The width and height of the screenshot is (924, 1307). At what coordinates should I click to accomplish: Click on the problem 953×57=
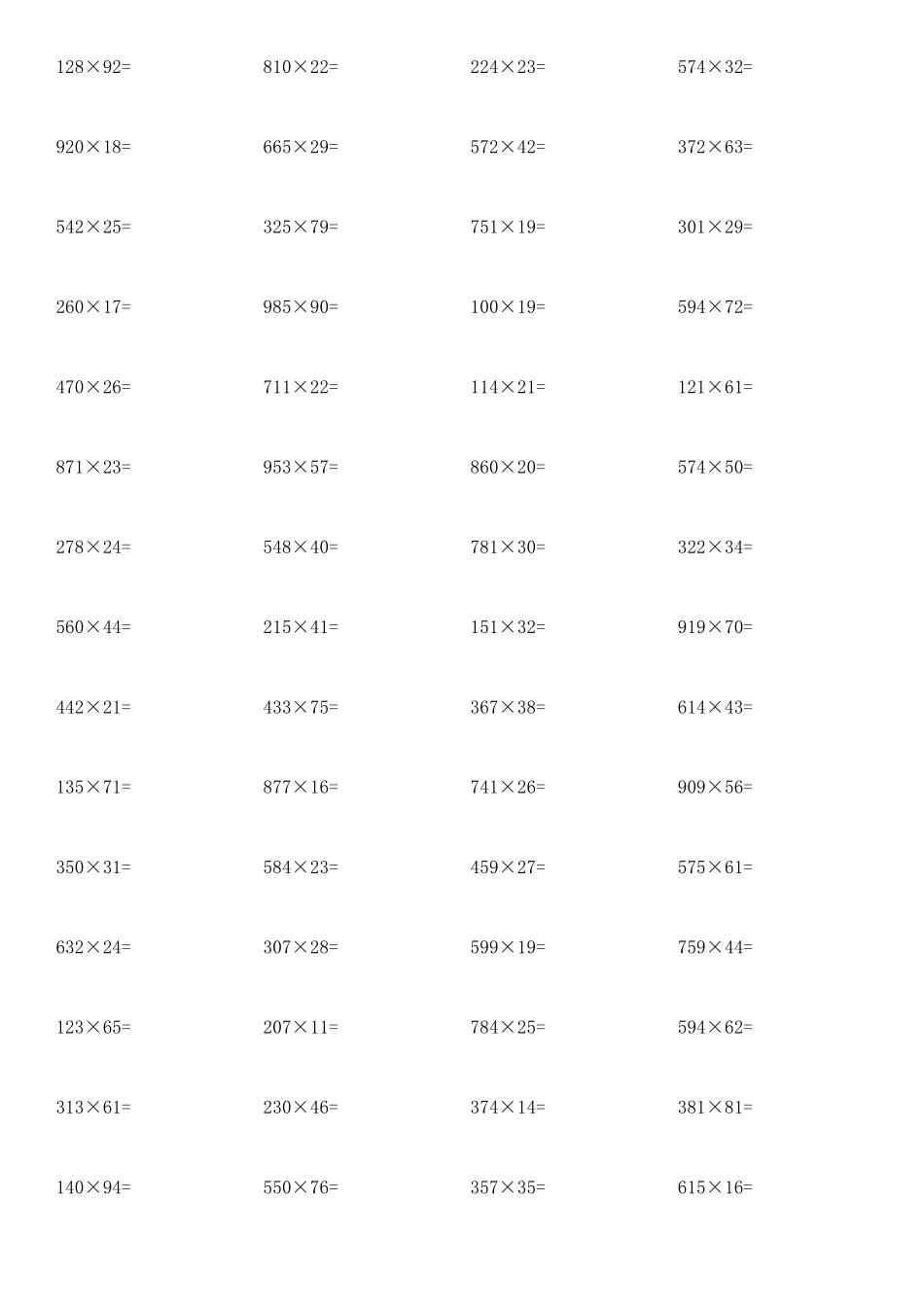coord(301,467)
